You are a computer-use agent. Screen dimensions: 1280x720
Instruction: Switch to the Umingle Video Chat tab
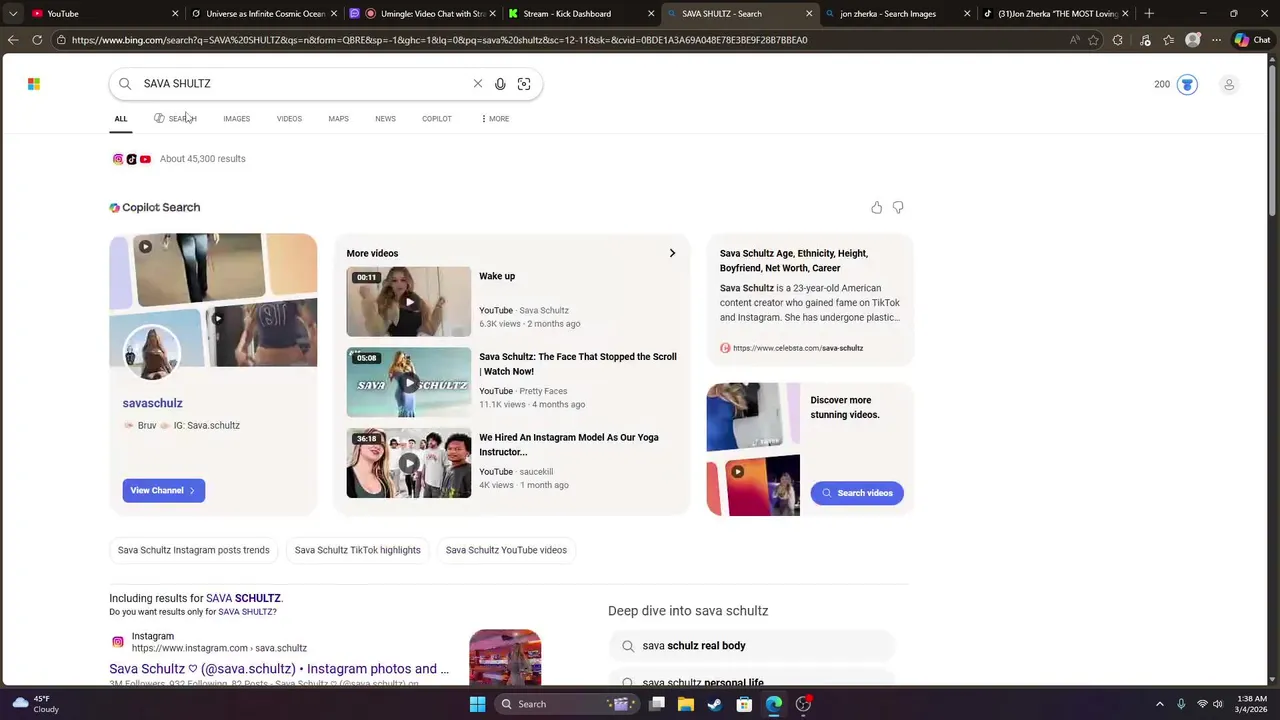(x=422, y=14)
